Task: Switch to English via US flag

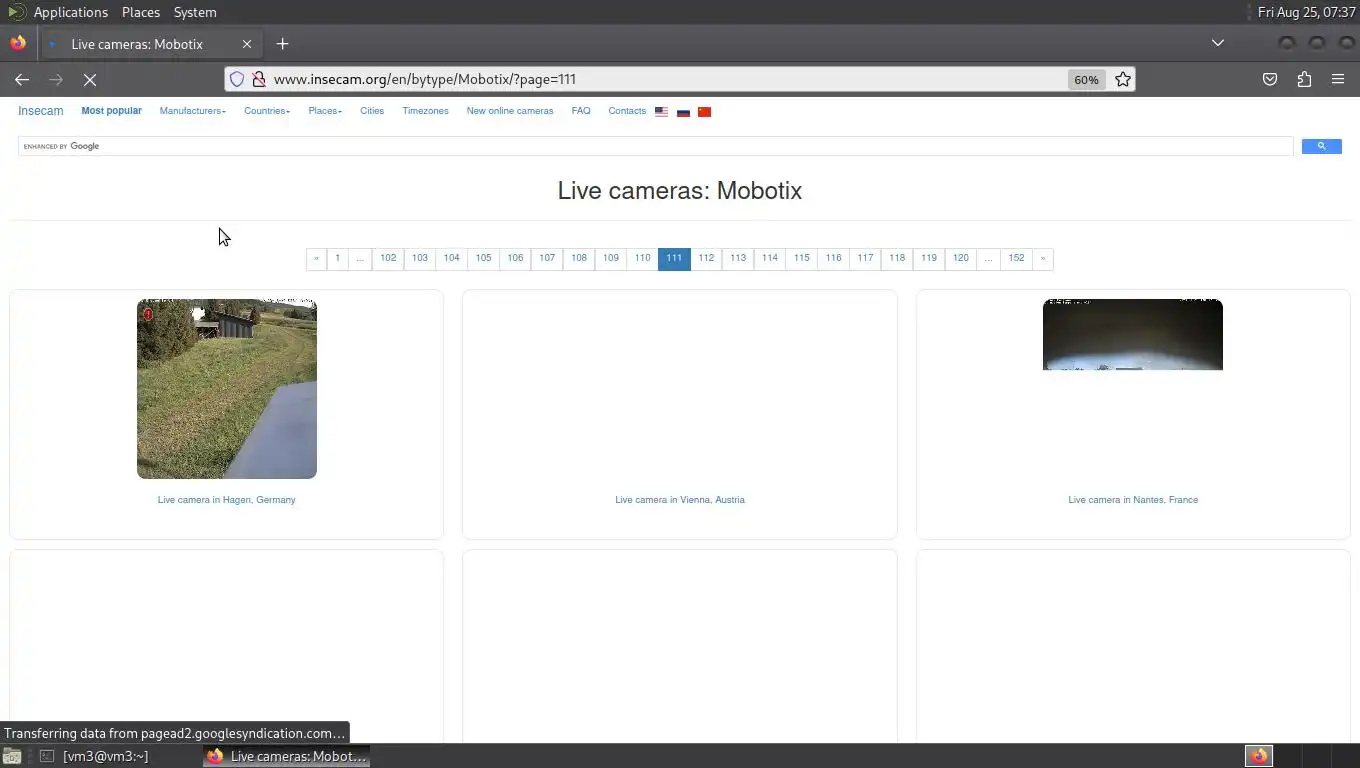Action: (661, 112)
